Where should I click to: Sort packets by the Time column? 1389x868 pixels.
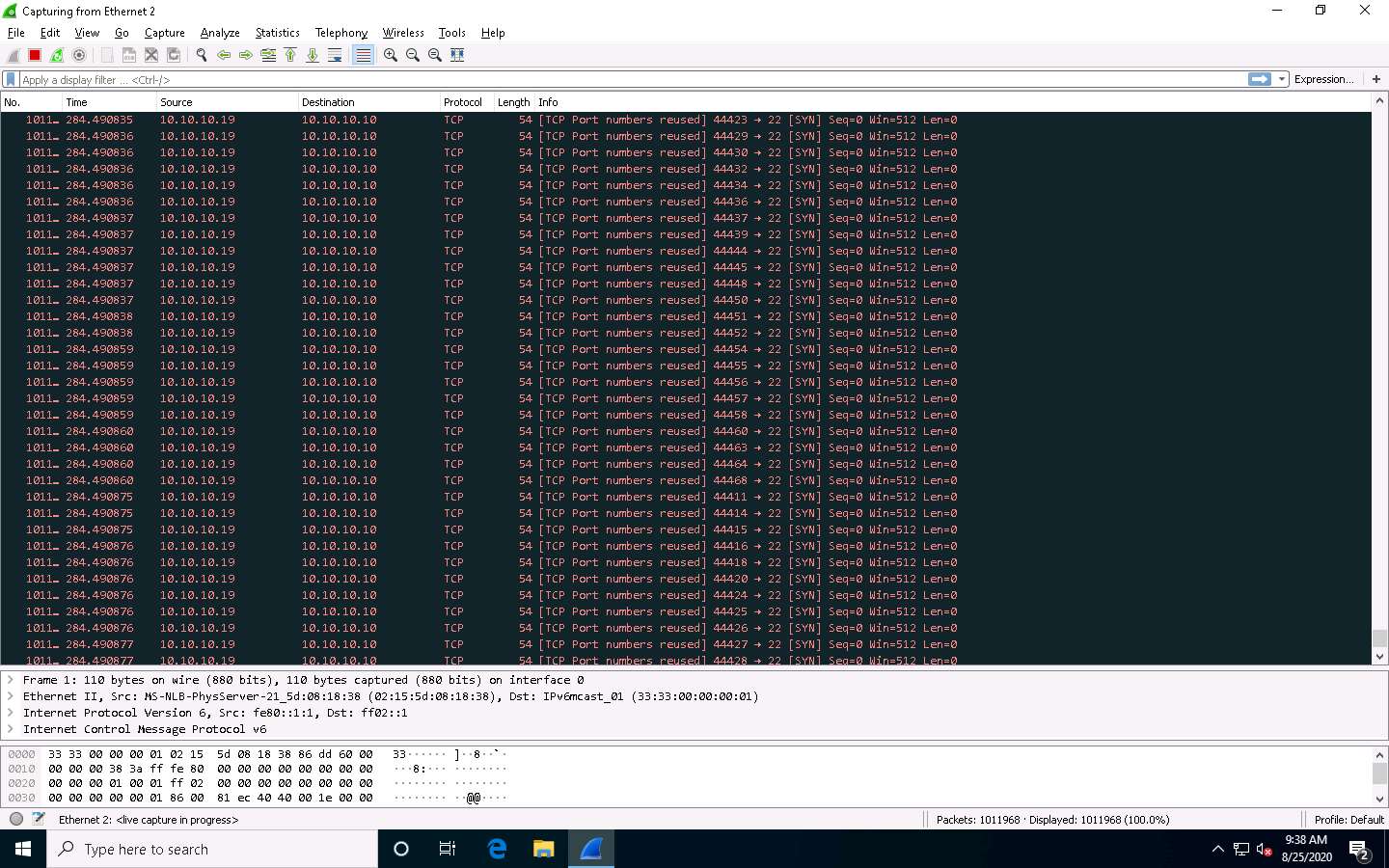coord(109,102)
